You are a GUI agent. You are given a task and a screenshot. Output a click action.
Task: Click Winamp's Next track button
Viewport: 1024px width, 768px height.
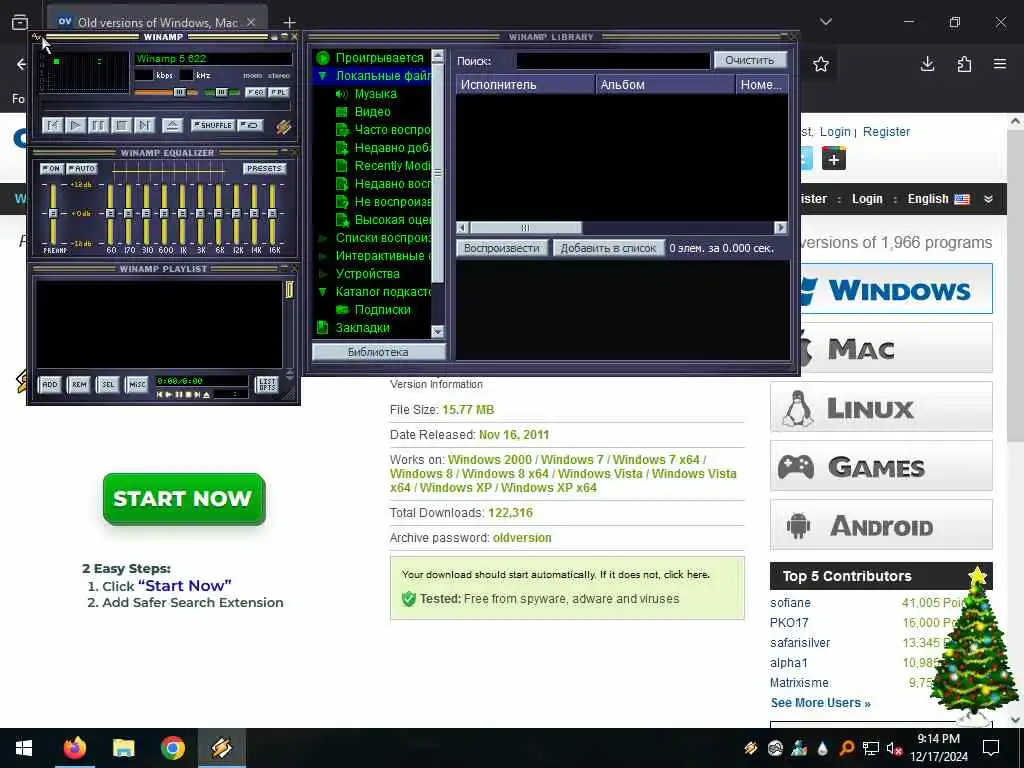(x=144, y=125)
